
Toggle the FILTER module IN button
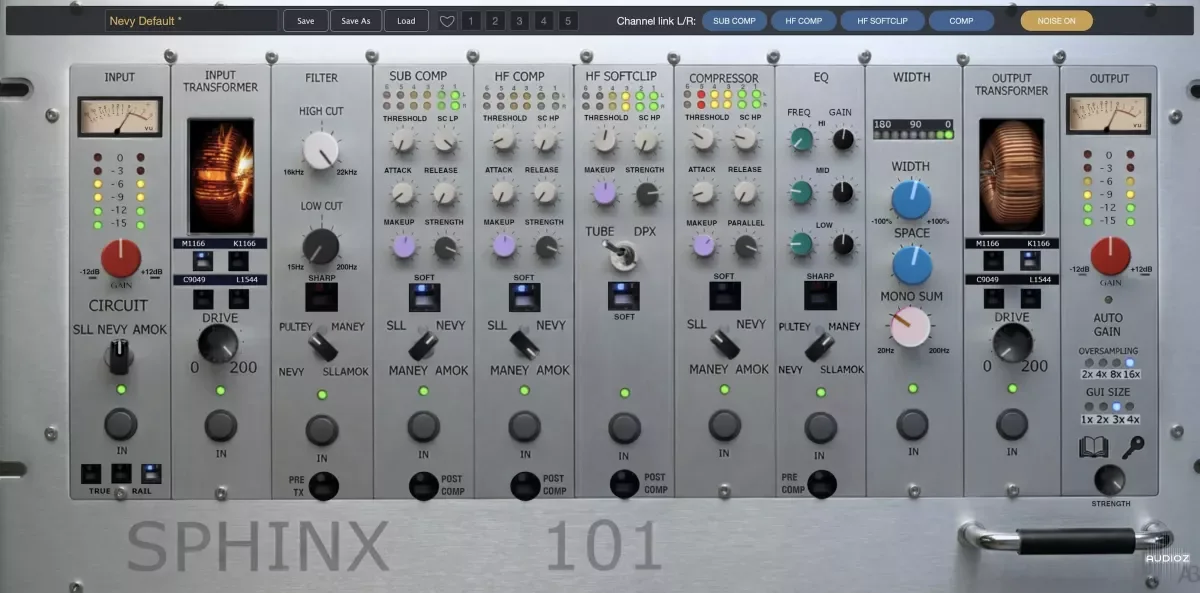[x=321, y=430]
